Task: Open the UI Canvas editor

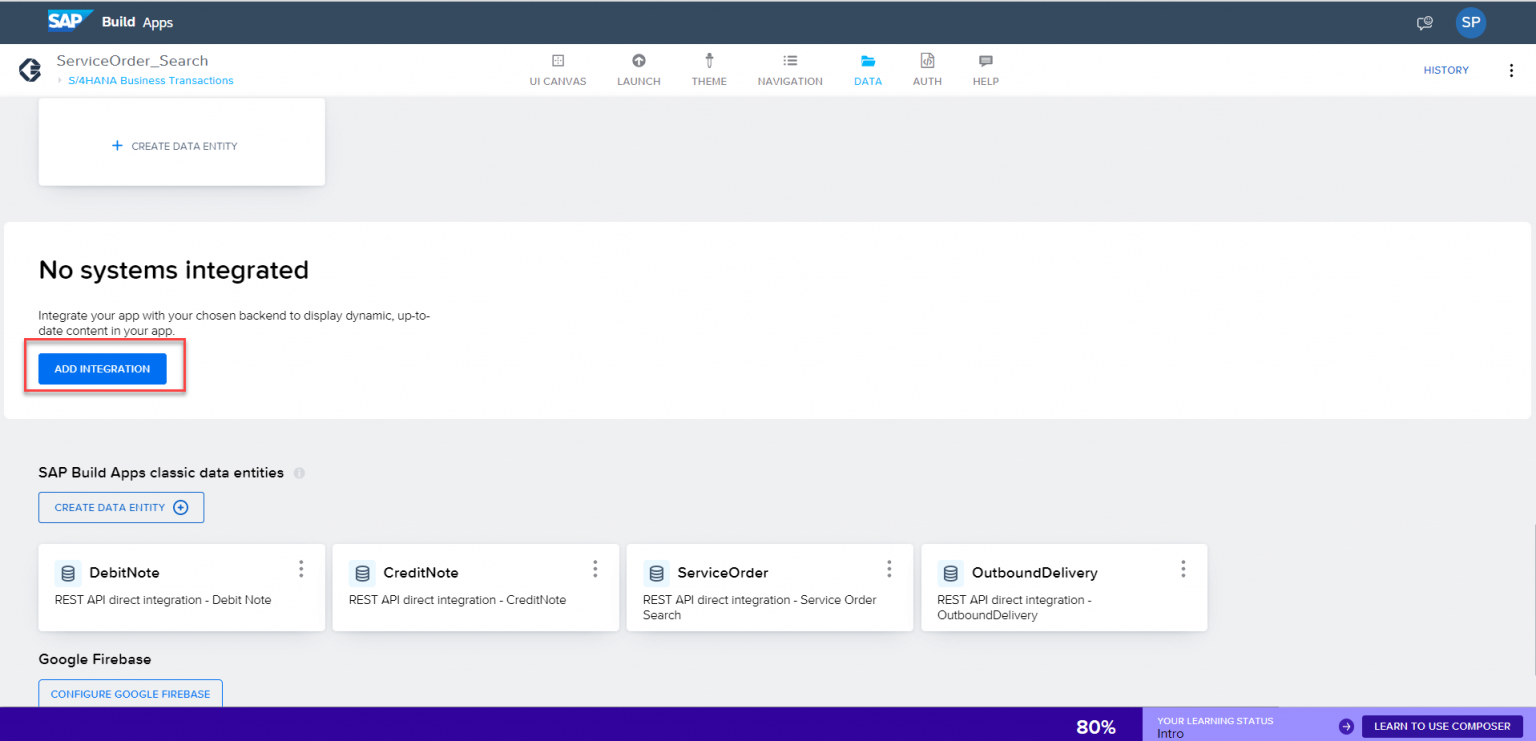Action: click(557, 69)
